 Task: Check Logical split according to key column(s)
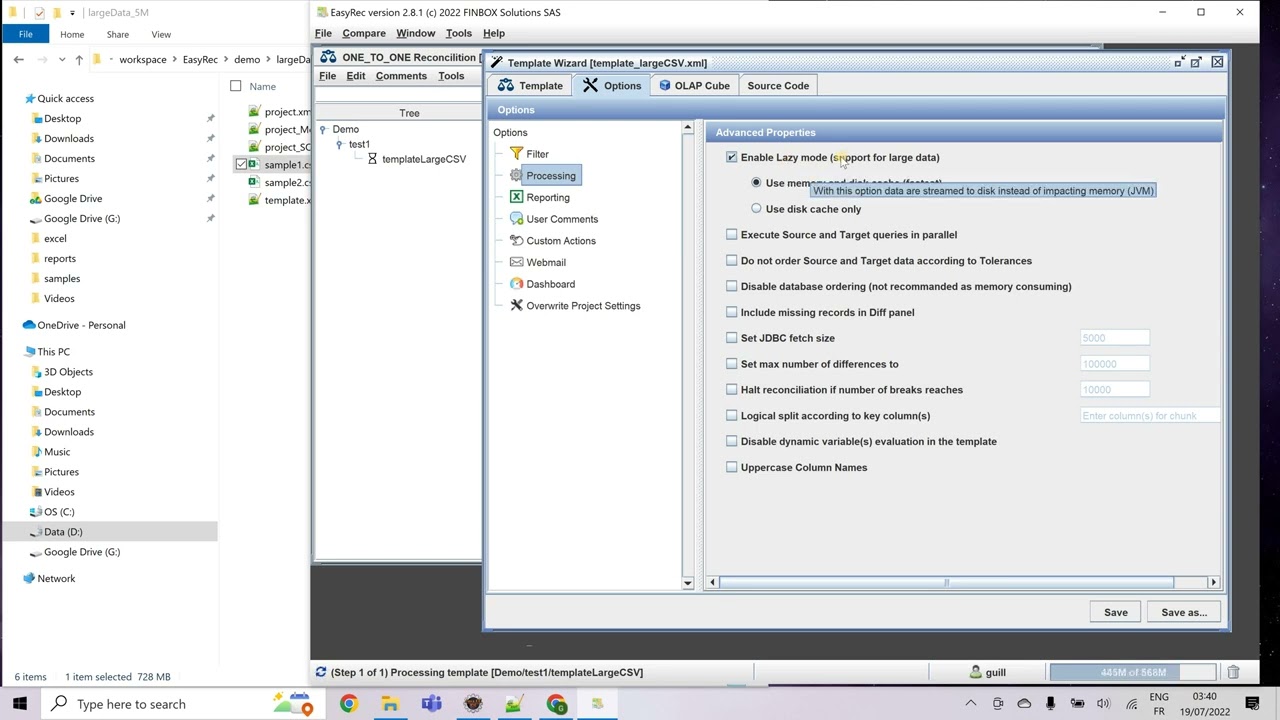[732, 416]
